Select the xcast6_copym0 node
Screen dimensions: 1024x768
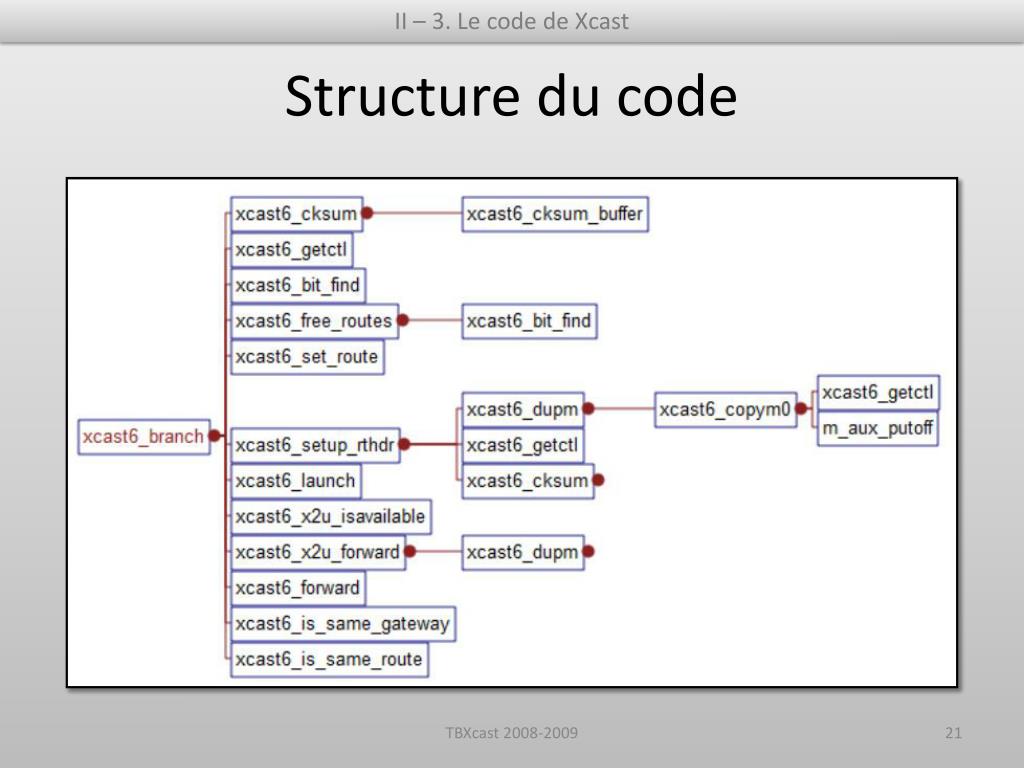click(726, 410)
